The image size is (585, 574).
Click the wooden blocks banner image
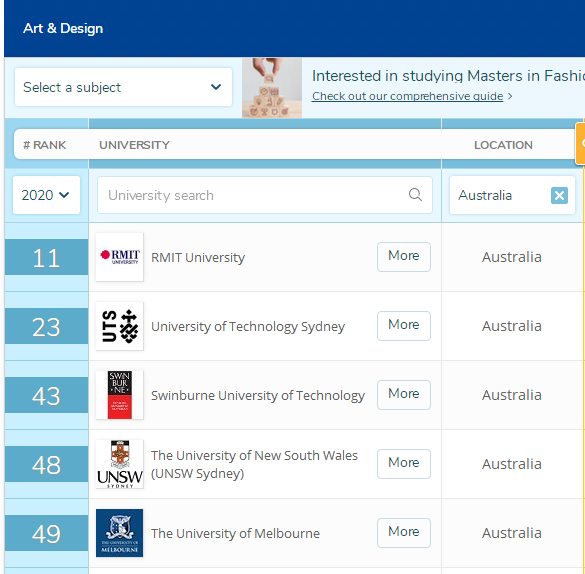coord(272,88)
